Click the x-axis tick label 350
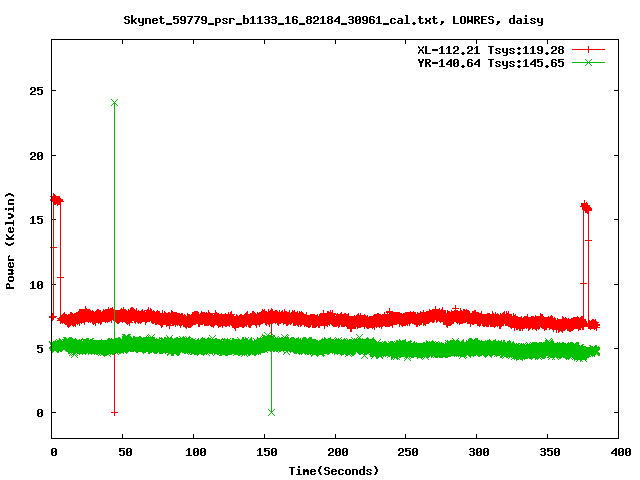Screen dimensions: 640x480 click(550, 452)
